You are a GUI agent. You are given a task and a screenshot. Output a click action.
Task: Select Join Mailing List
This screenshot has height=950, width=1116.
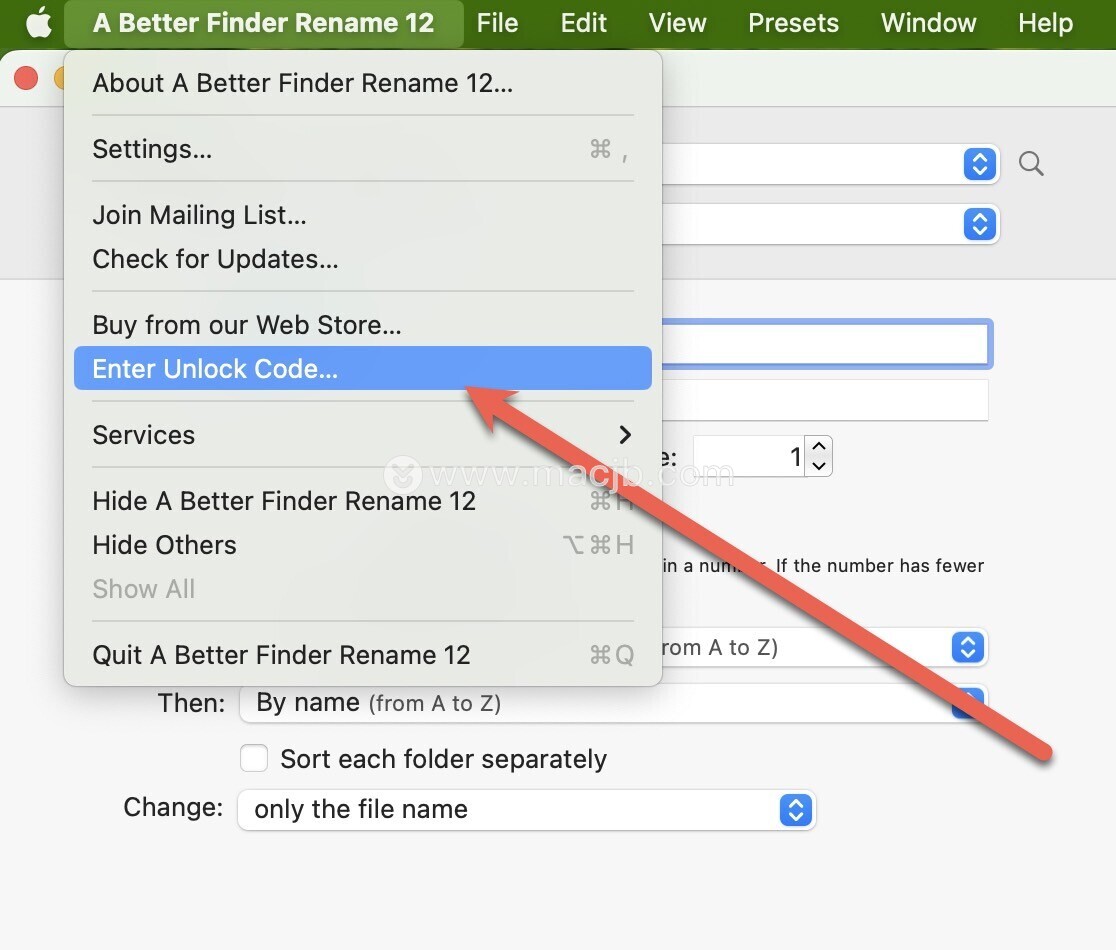point(363,215)
